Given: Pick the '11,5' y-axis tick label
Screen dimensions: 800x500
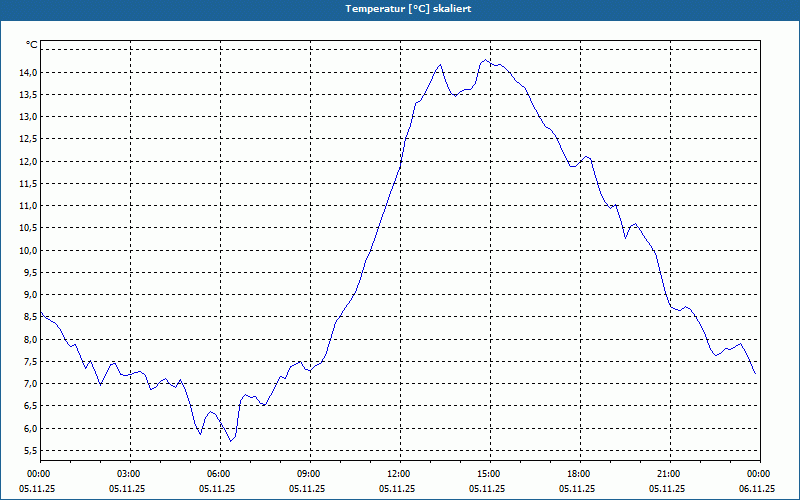Looking at the screenshot, I should (29, 183).
